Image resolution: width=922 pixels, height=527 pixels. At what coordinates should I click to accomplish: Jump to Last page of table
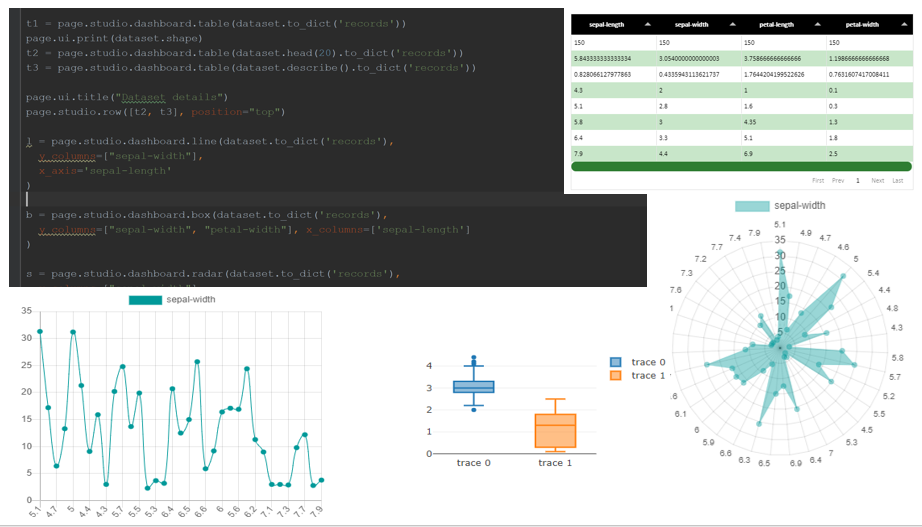[x=897, y=180]
